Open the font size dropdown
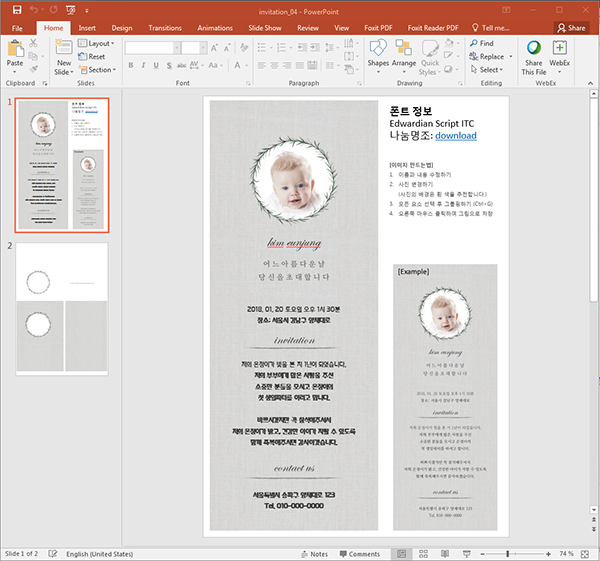This screenshot has height=561, width=600. [x=204, y=48]
